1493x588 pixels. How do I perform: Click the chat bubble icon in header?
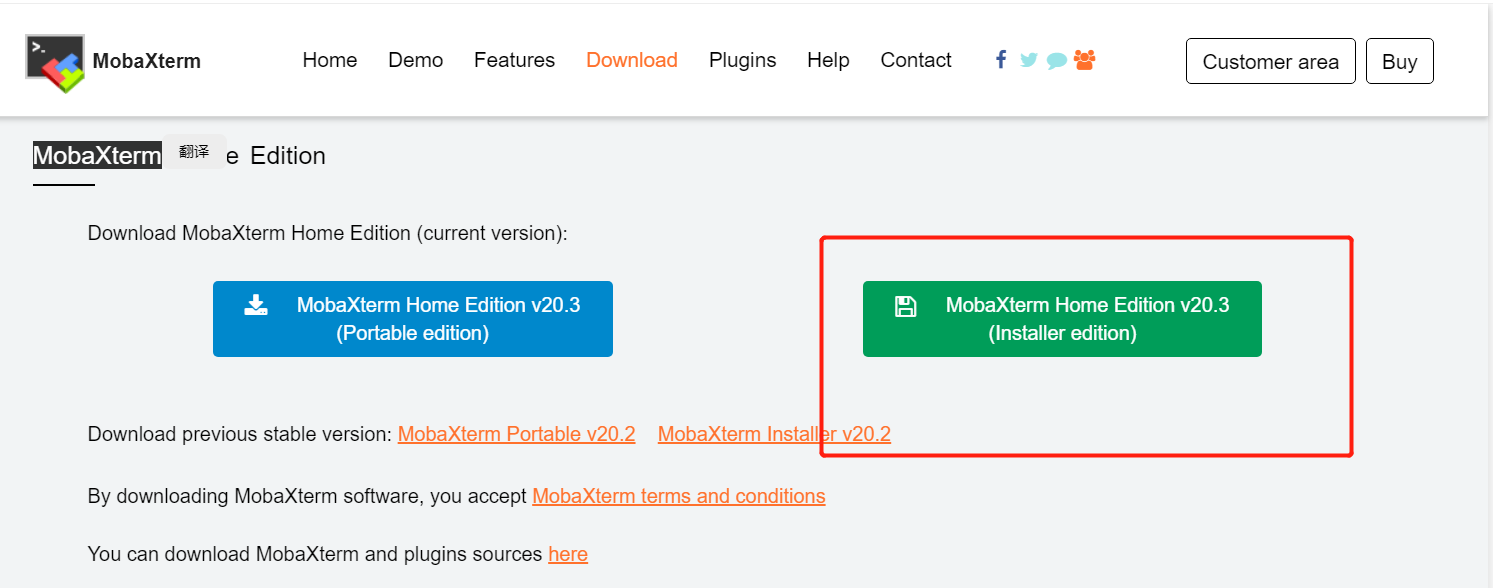pos(1057,61)
